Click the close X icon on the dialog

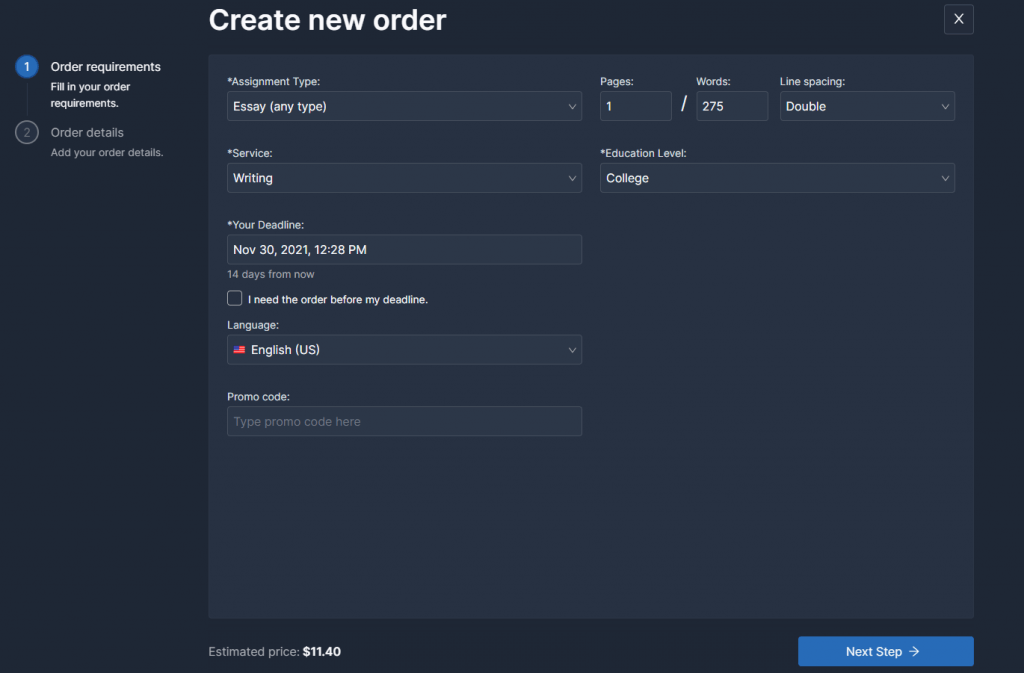click(x=958, y=19)
